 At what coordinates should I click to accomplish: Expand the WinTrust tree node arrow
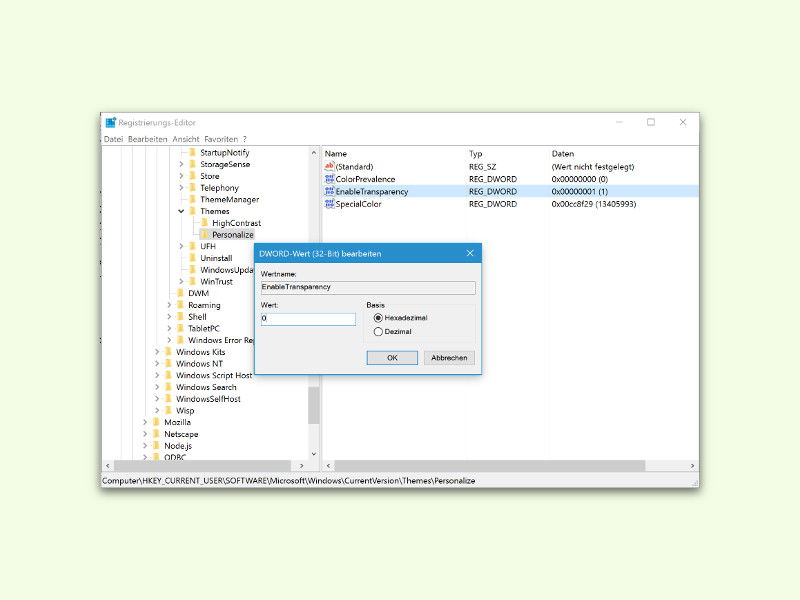tap(181, 281)
